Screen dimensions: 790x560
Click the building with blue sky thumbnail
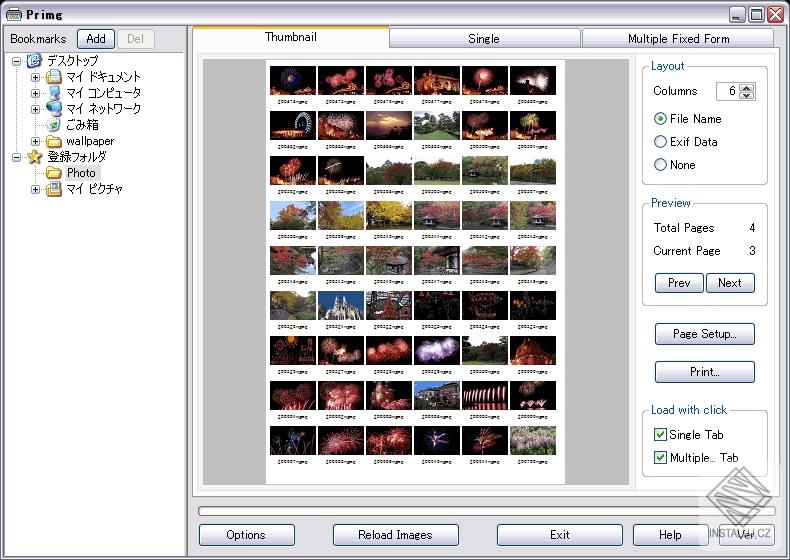437,395
